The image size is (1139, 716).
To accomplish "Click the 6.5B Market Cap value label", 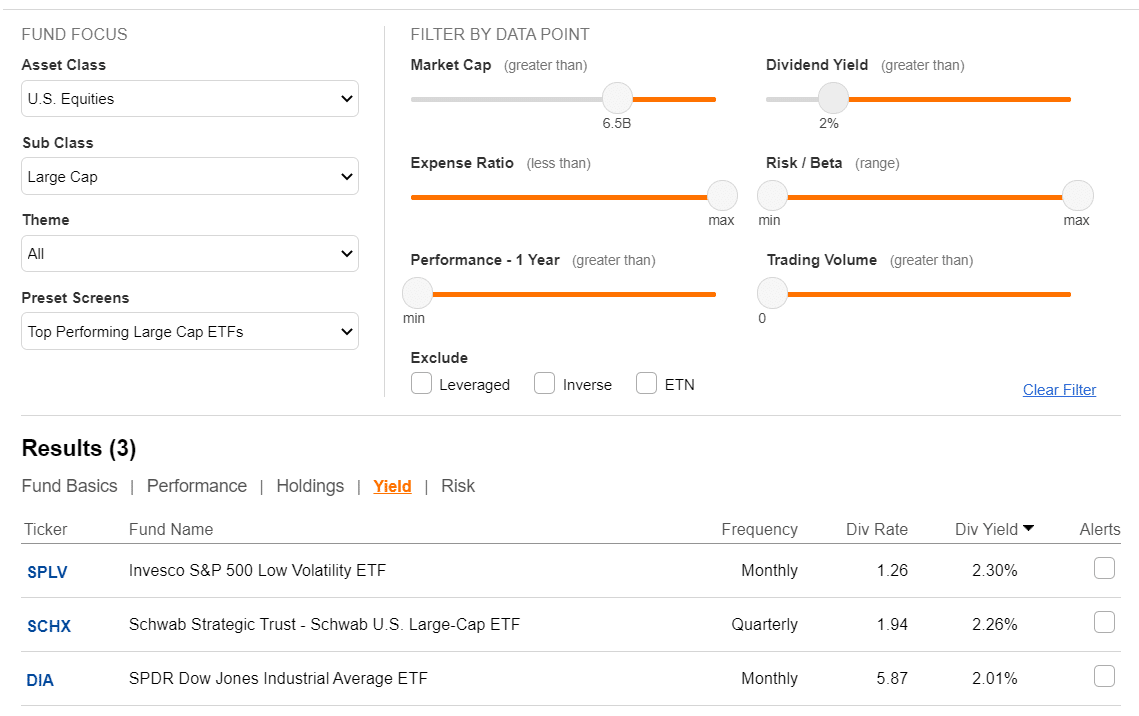I will pos(617,123).
